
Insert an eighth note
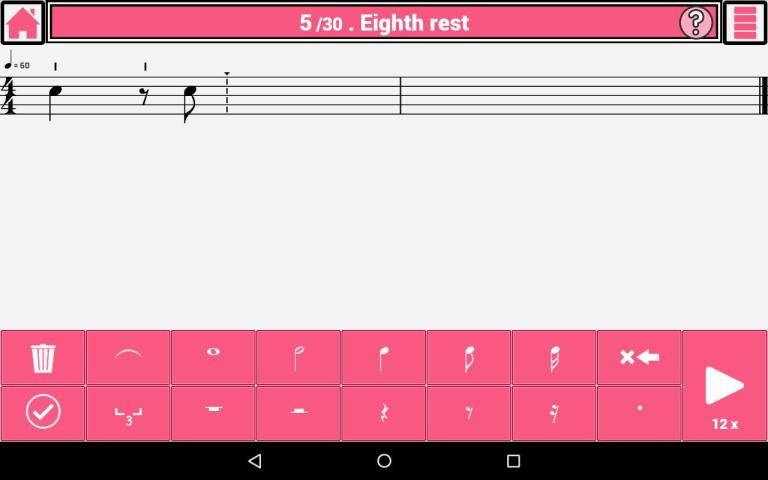click(469, 358)
